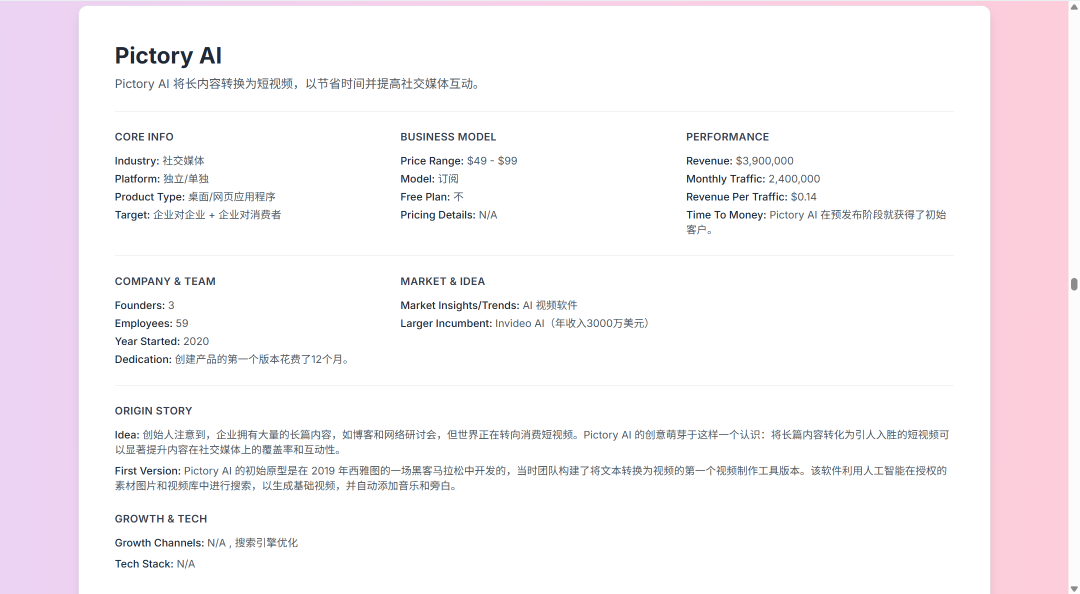Image resolution: width=1080 pixels, height=594 pixels.
Task: Click the Year Started: 2020 line
Action: [x=162, y=341]
